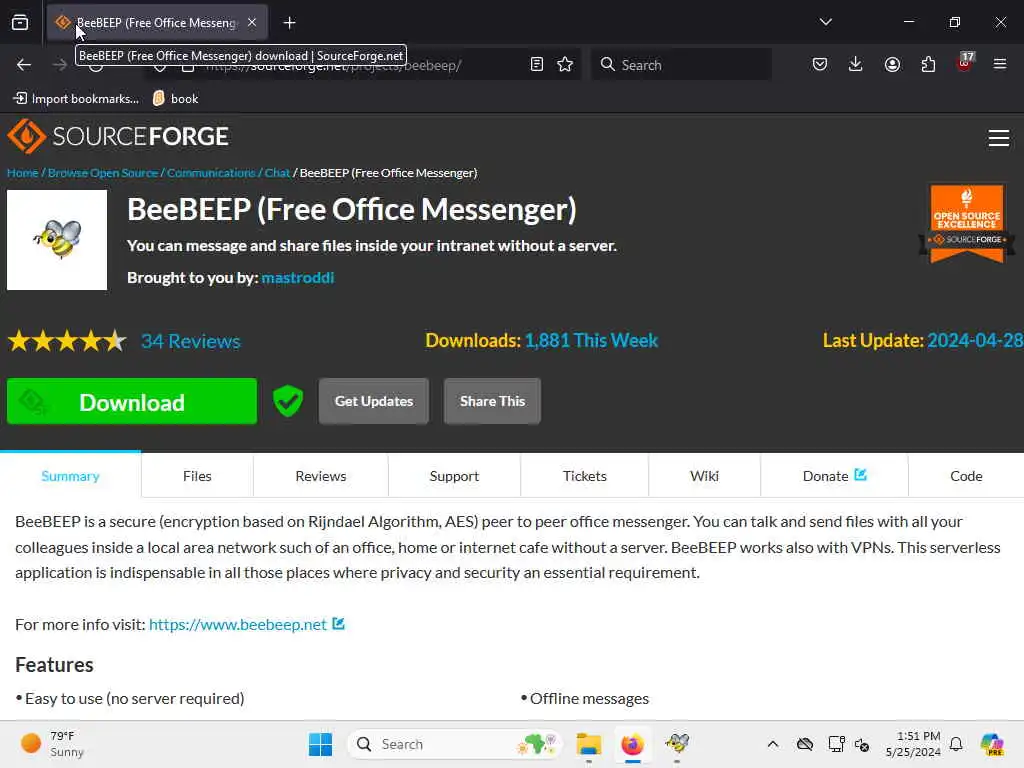Open the Copilot preview icon

[992, 744]
